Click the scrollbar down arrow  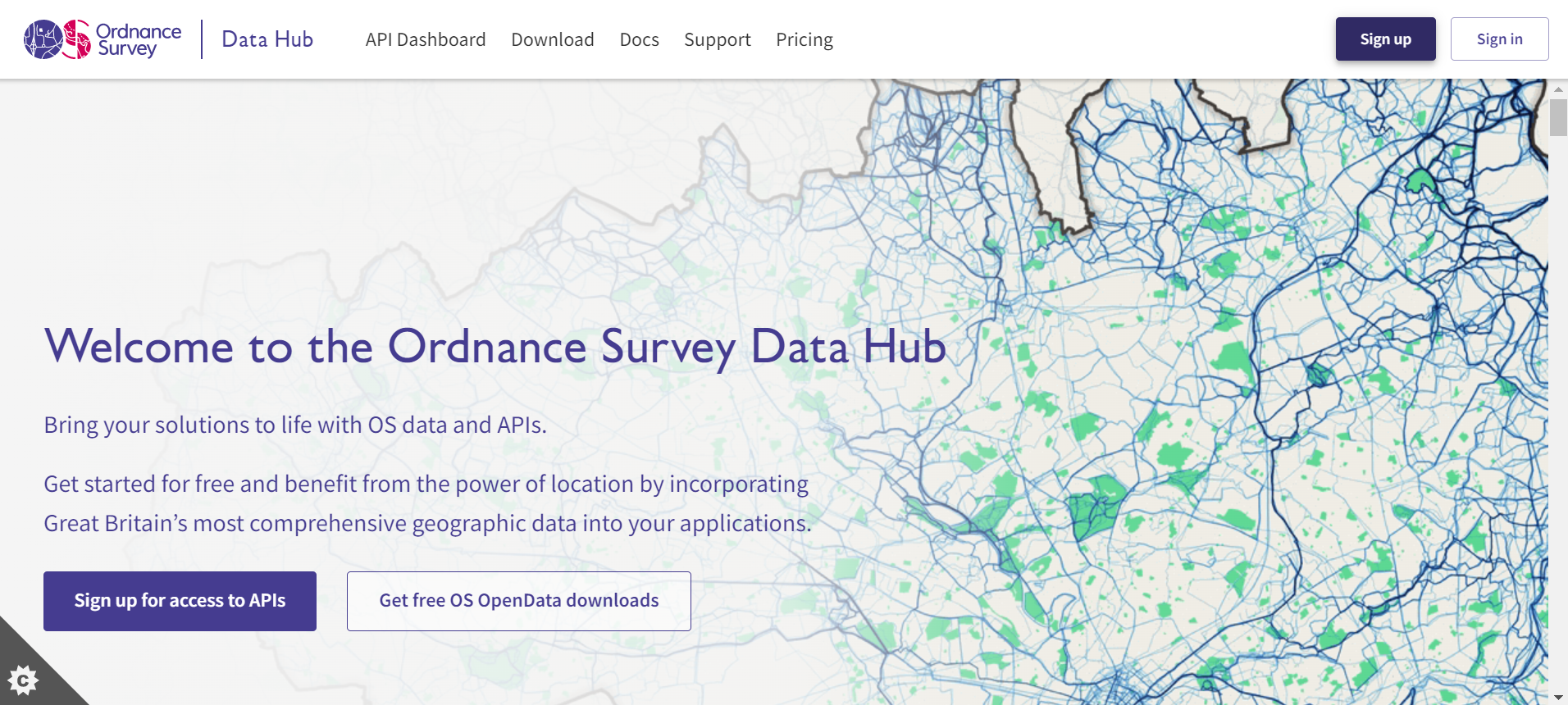click(1558, 697)
